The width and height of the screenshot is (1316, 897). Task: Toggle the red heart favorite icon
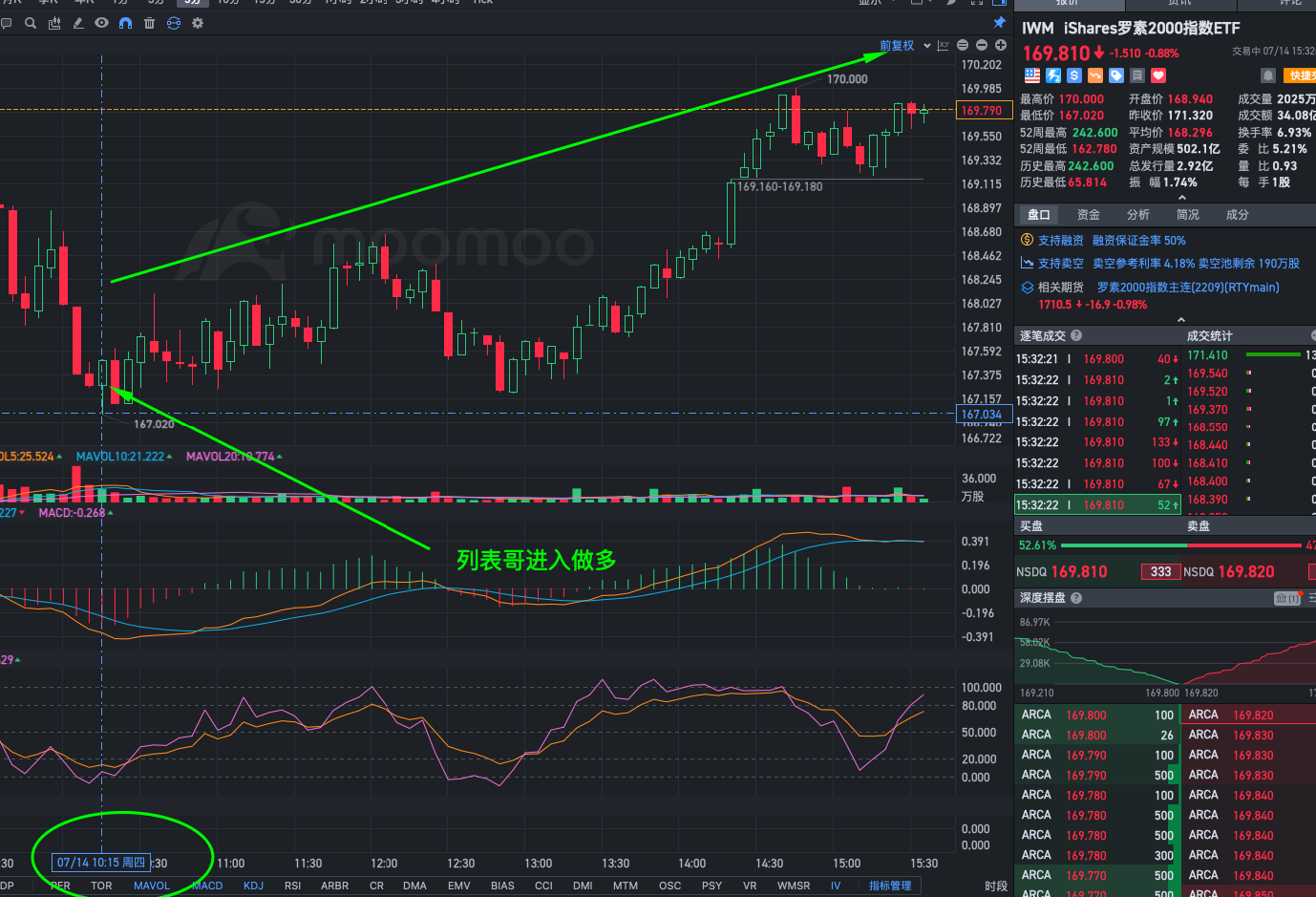coord(1158,75)
